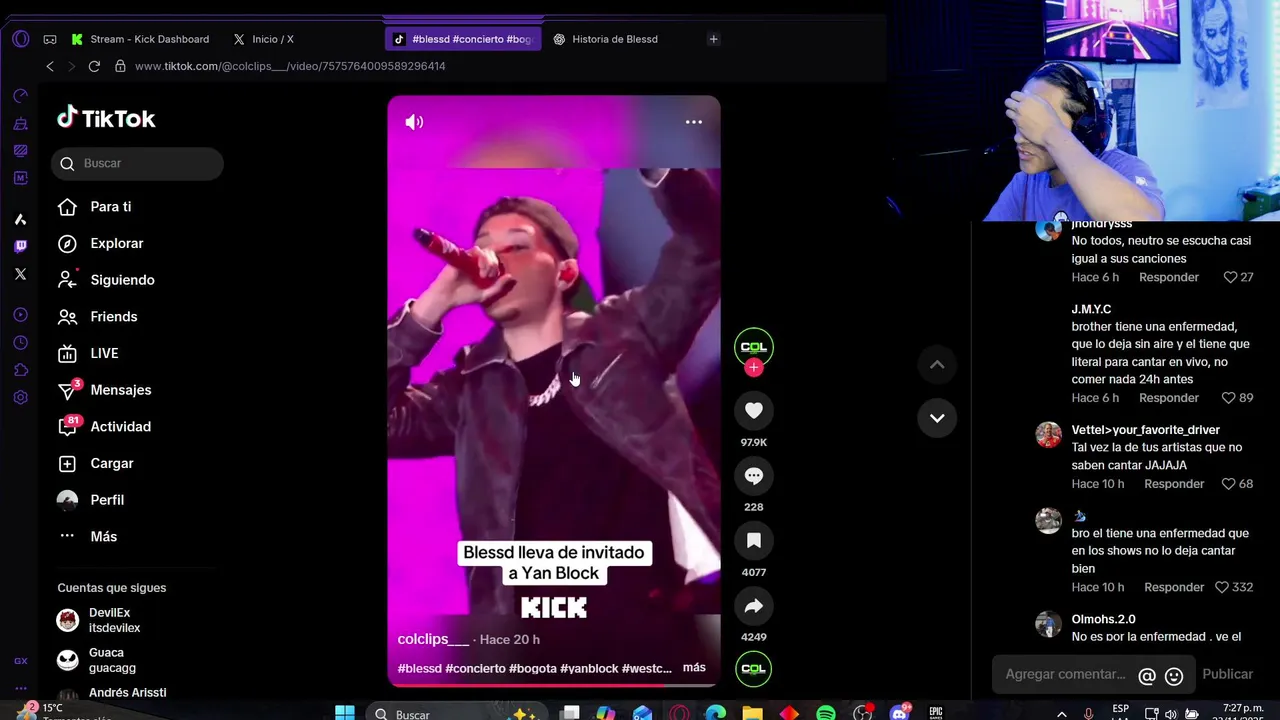Like jhondrysss comment with 27 likes
The height and width of the screenshot is (720, 1280).
(x=1230, y=277)
